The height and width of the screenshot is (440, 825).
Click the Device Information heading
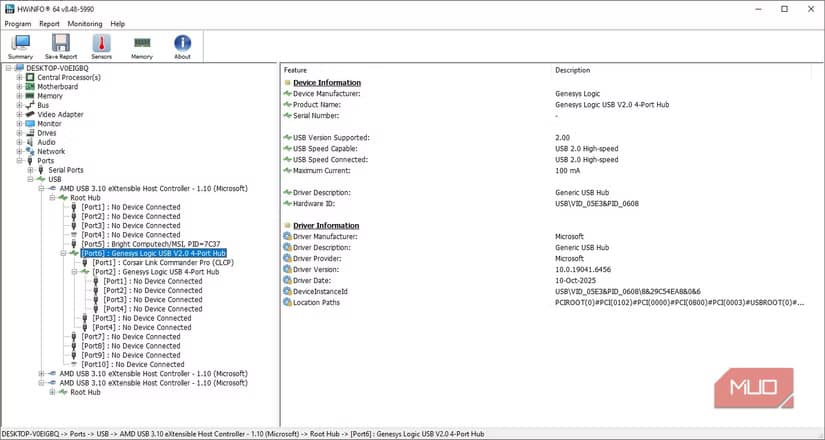point(327,83)
